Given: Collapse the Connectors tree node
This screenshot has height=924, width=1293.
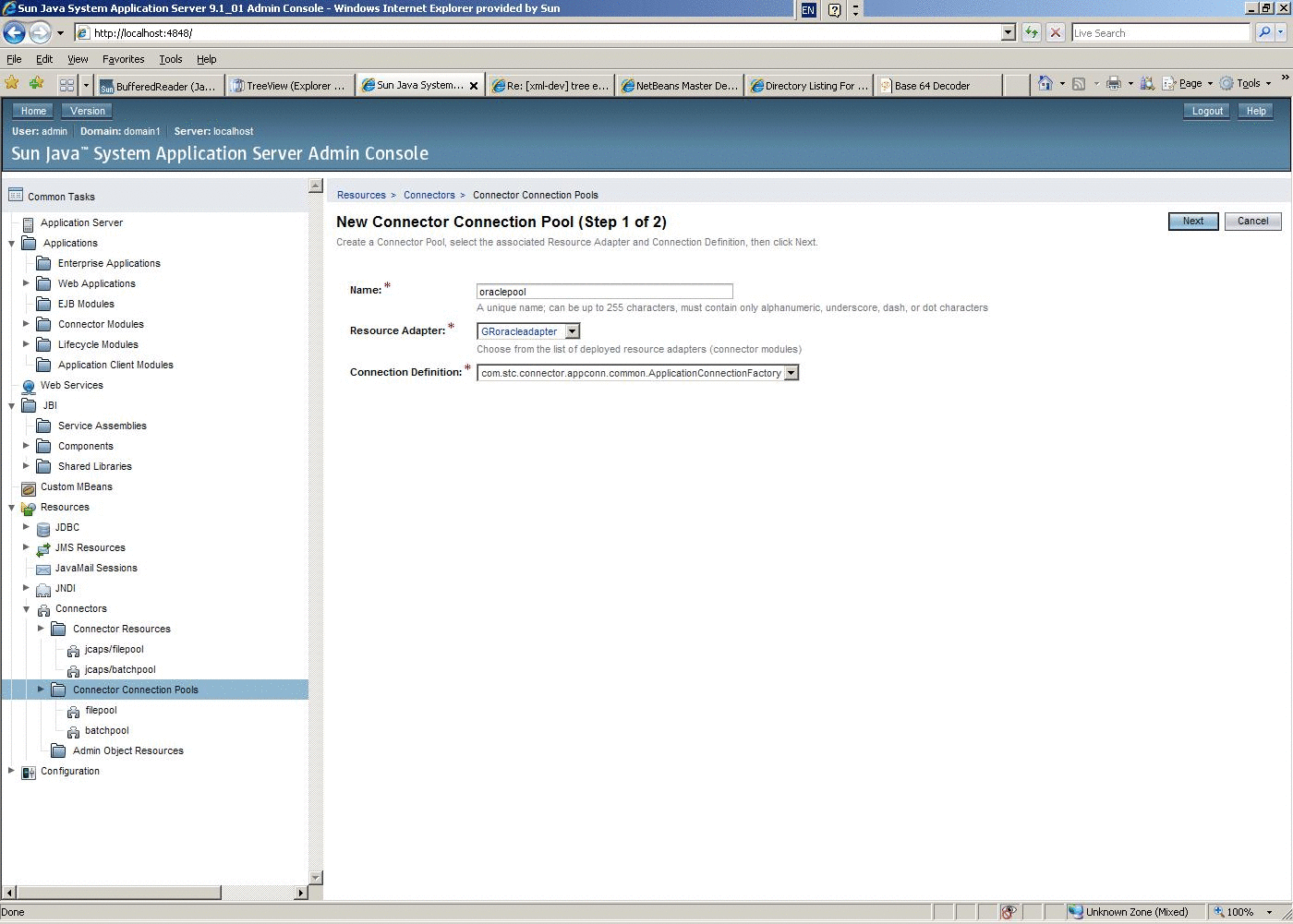Looking at the screenshot, I should (27, 609).
